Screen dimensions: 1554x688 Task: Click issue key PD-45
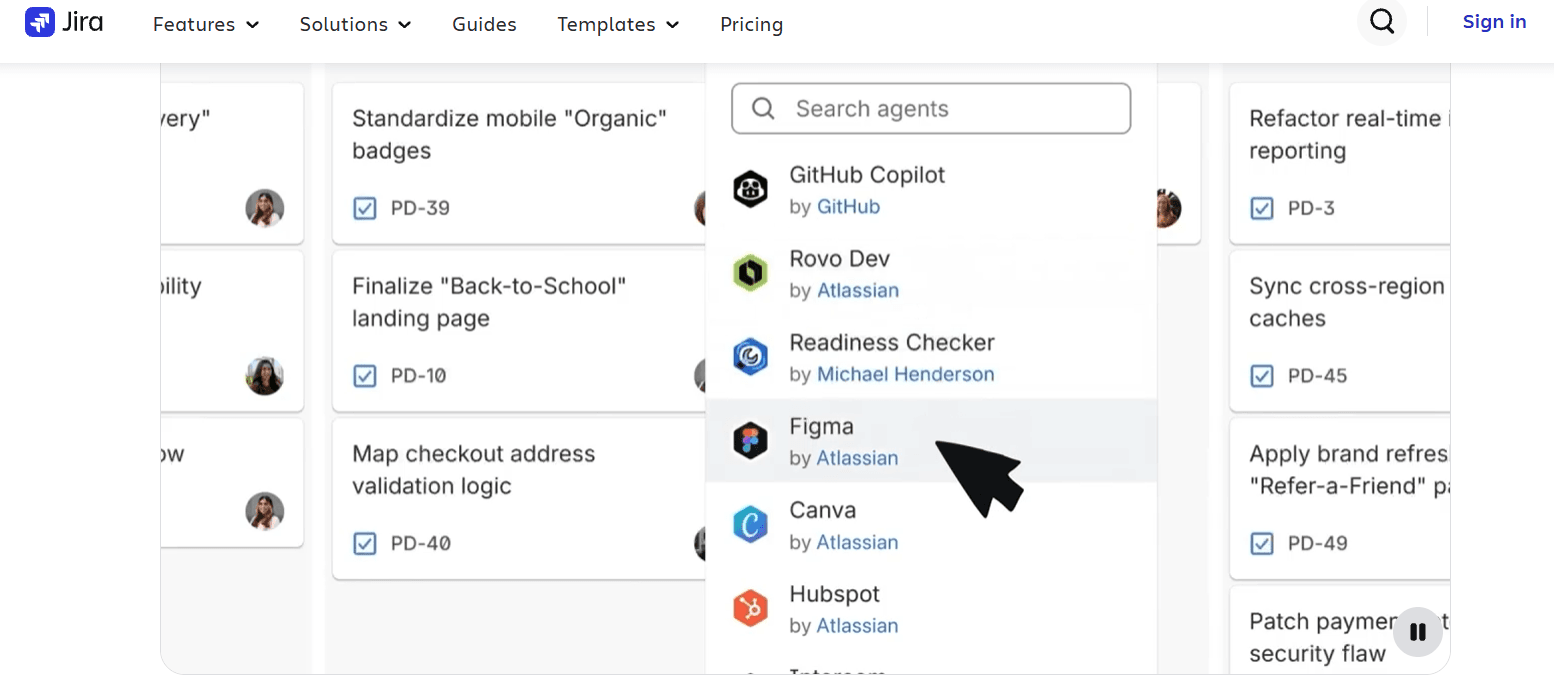coord(1318,376)
